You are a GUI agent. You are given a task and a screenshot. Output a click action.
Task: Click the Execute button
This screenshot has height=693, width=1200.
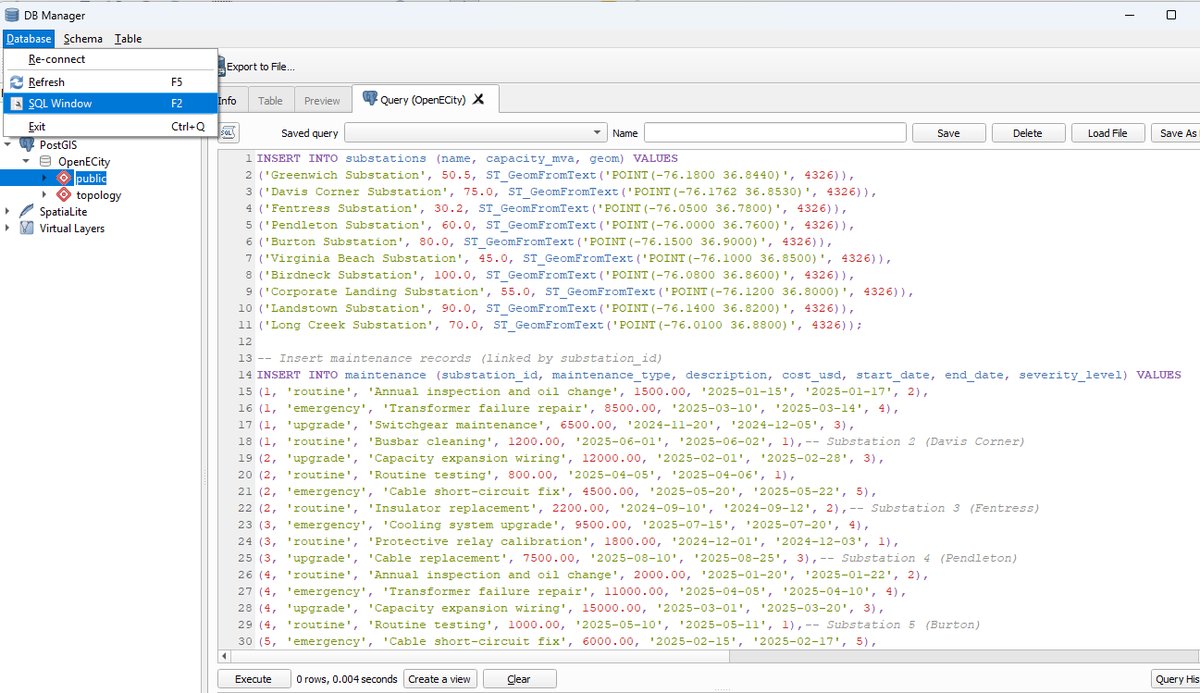point(253,678)
